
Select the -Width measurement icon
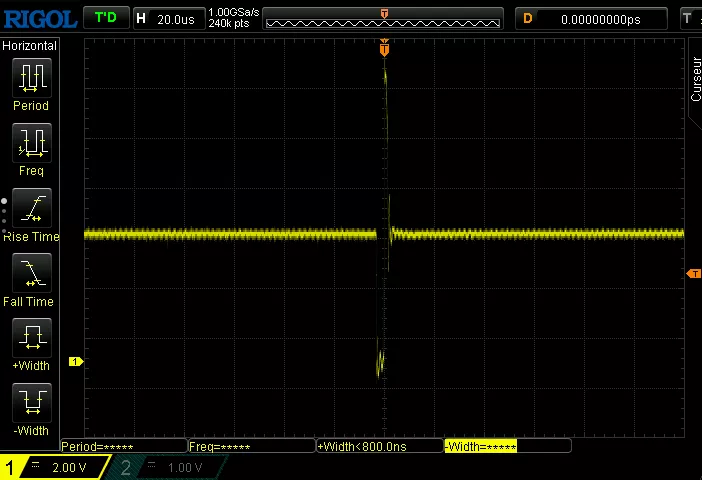click(31, 402)
